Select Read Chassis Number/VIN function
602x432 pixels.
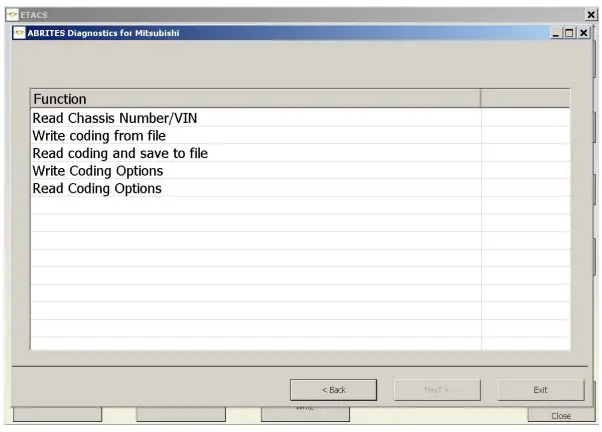click(256, 118)
